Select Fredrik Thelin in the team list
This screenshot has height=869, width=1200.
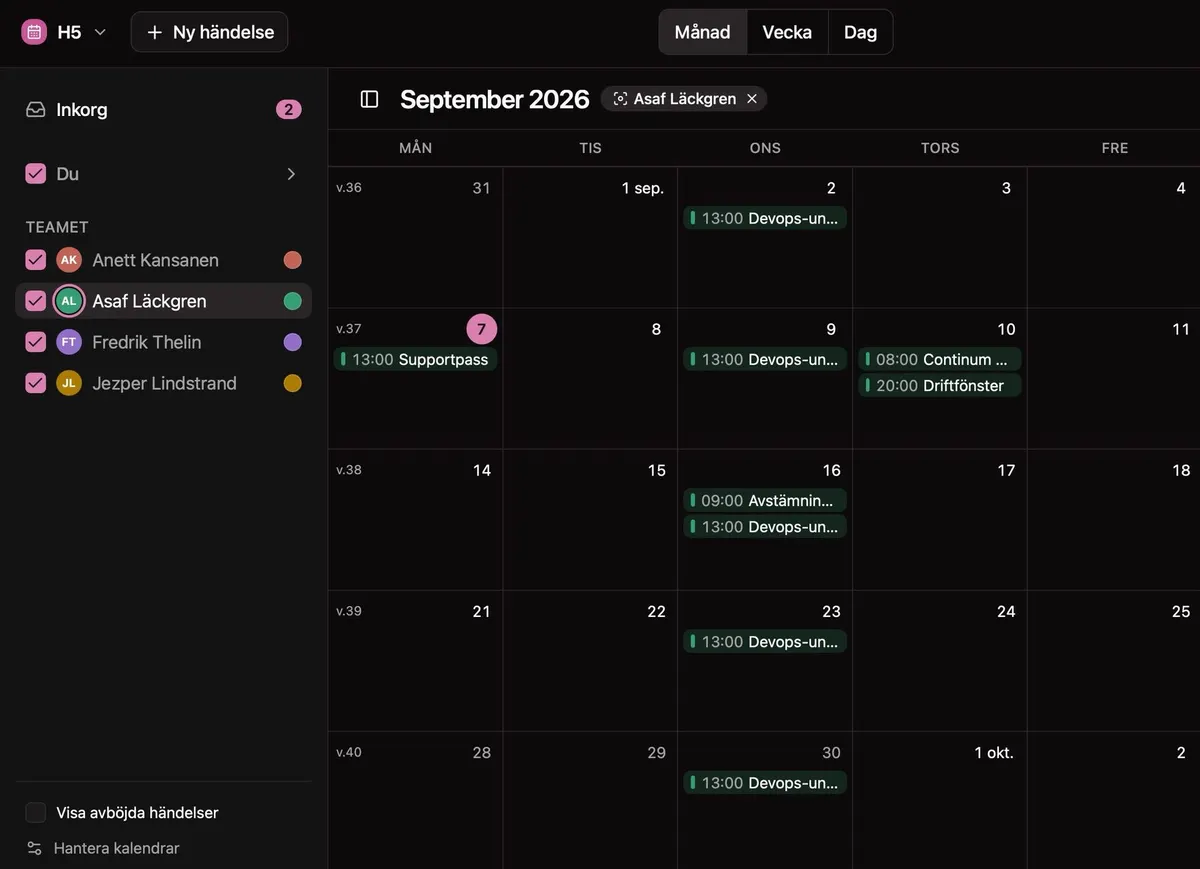(163, 342)
